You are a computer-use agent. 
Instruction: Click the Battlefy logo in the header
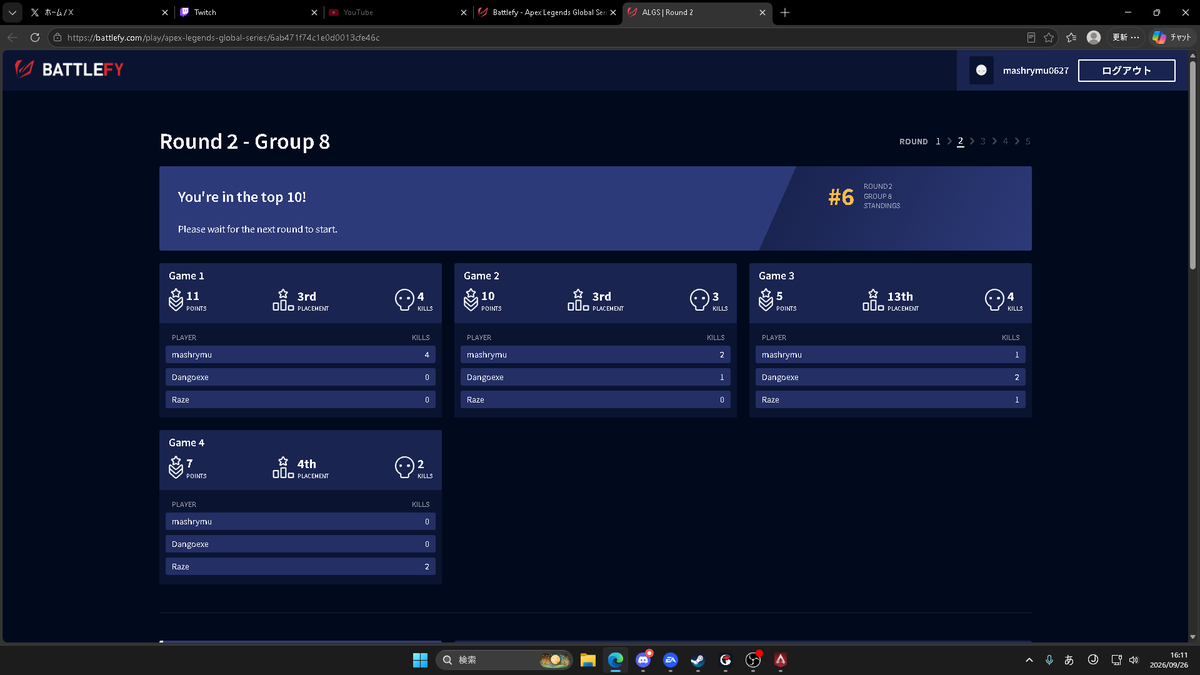[x=69, y=70]
